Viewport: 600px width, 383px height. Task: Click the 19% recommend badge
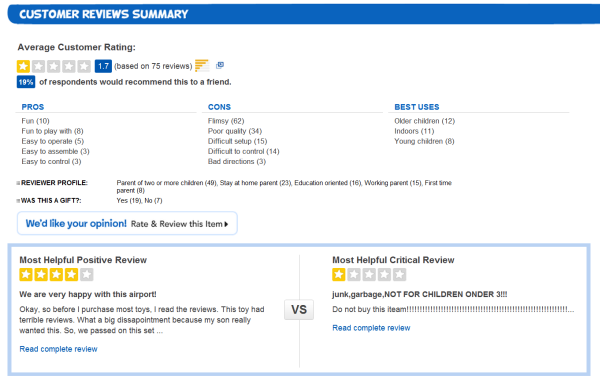pos(26,82)
